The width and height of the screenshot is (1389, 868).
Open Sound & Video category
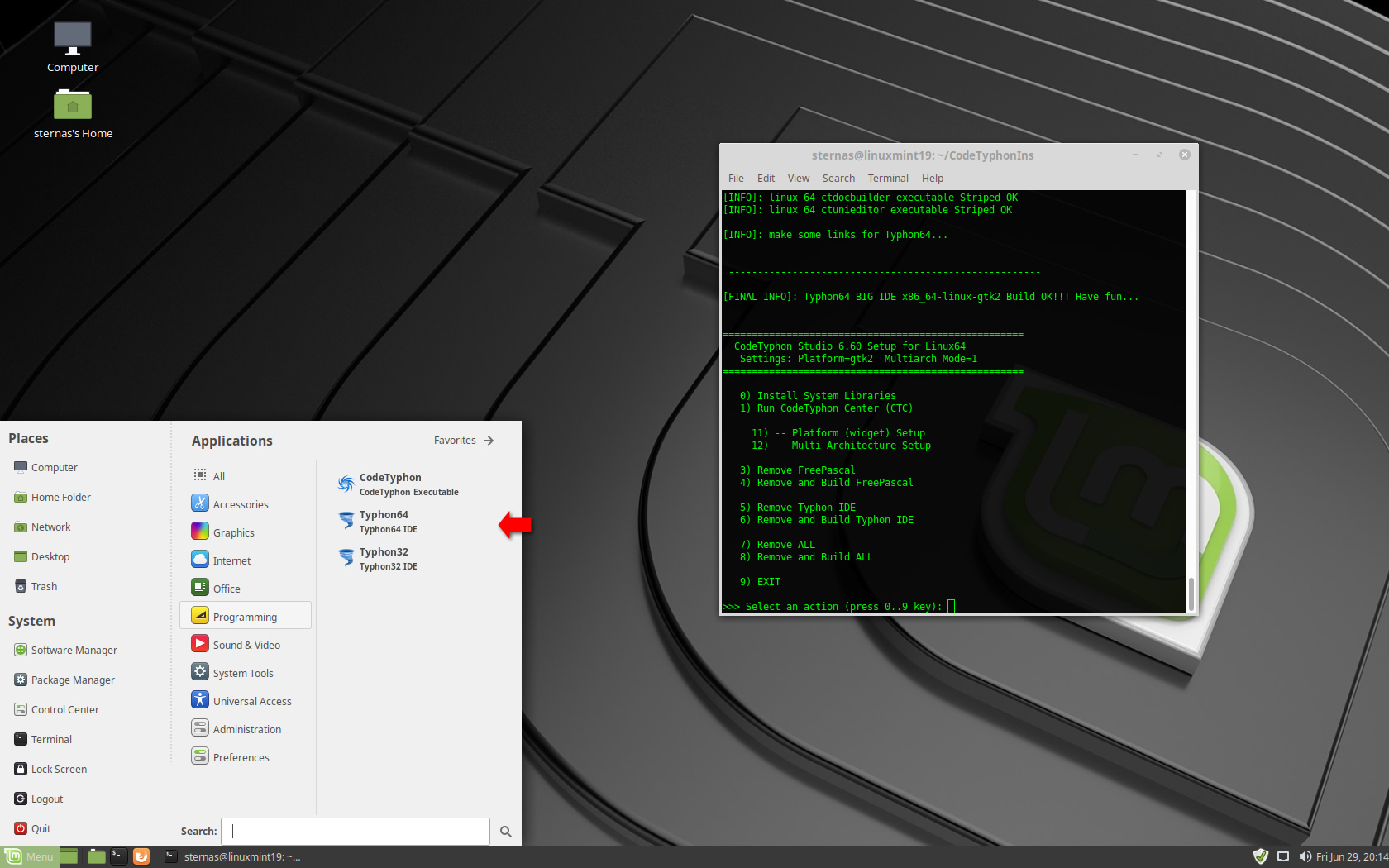coord(246,645)
